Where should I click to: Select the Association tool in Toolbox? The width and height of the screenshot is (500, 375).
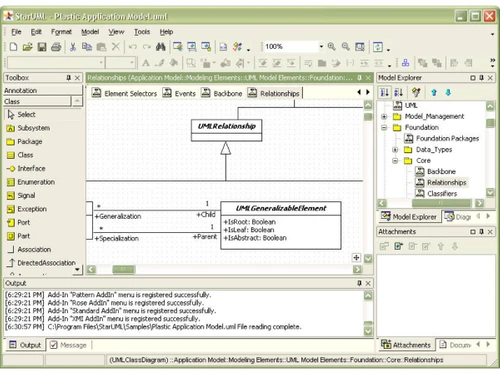[30, 250]
